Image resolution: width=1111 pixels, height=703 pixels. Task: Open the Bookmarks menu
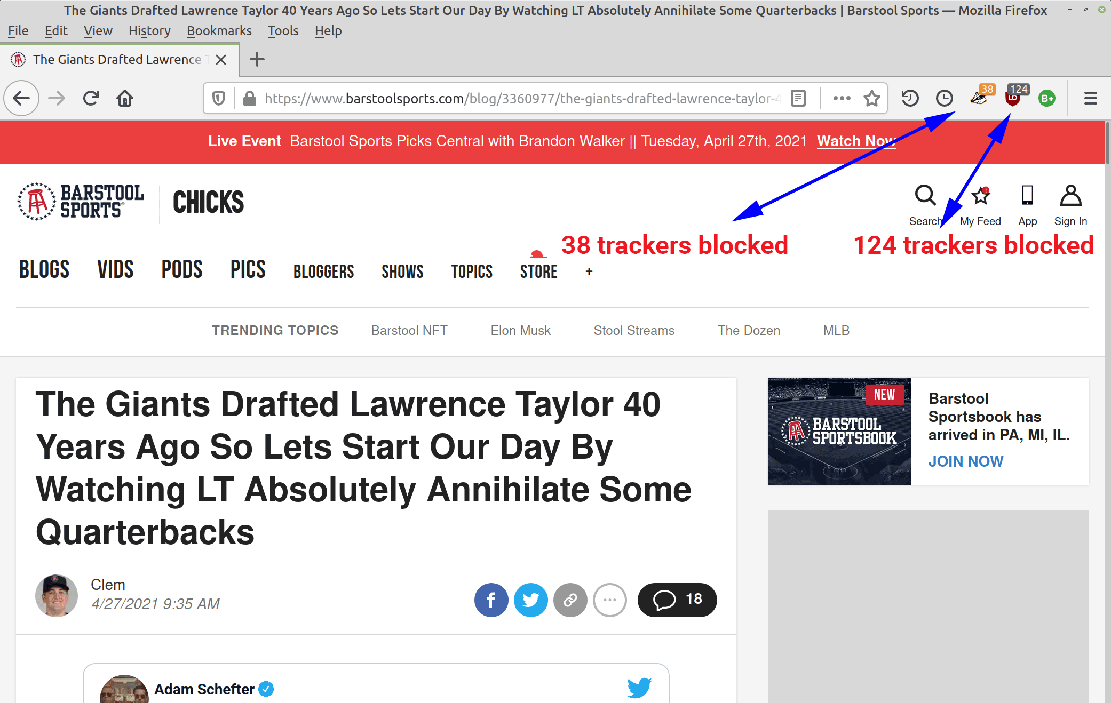click(x=219, y=30)
